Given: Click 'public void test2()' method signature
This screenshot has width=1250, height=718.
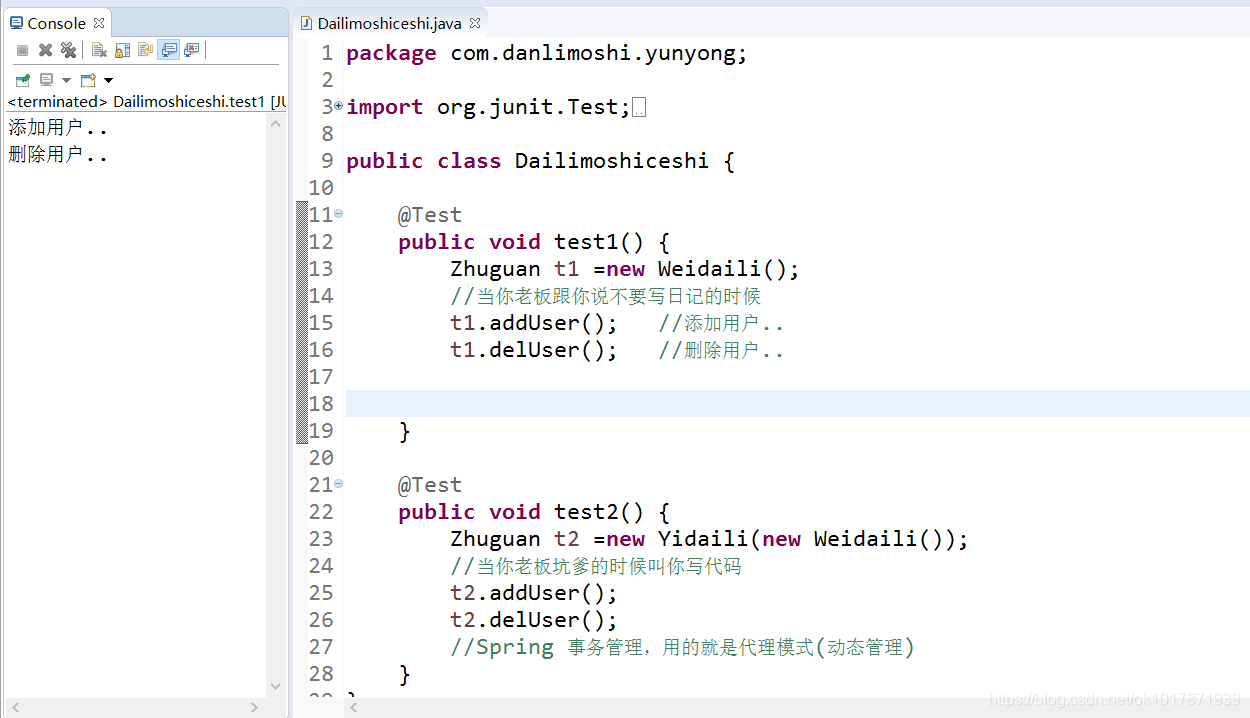Looking at the screenshot, I should click(522, 512).
